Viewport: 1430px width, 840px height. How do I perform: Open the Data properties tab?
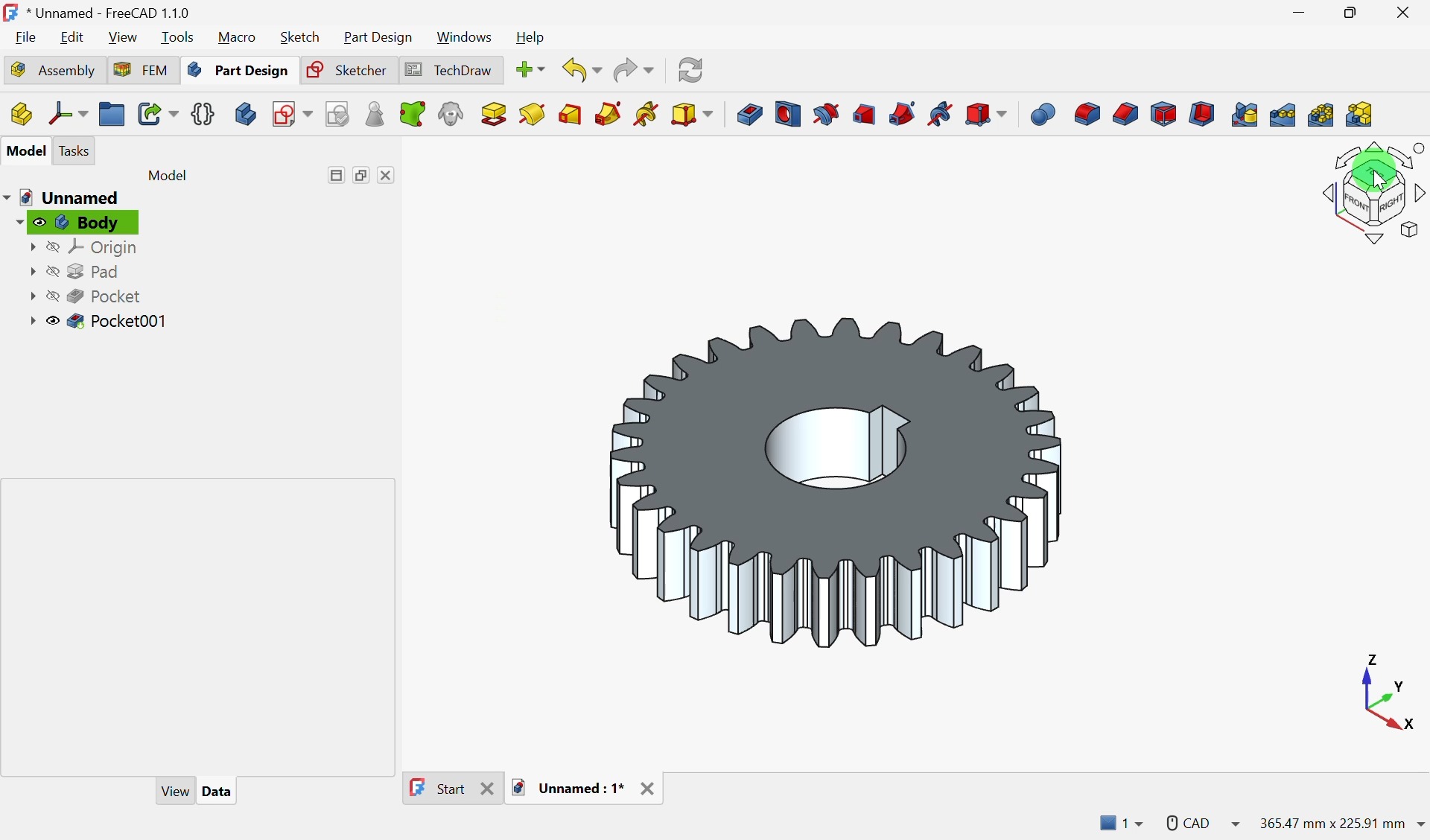217,792
